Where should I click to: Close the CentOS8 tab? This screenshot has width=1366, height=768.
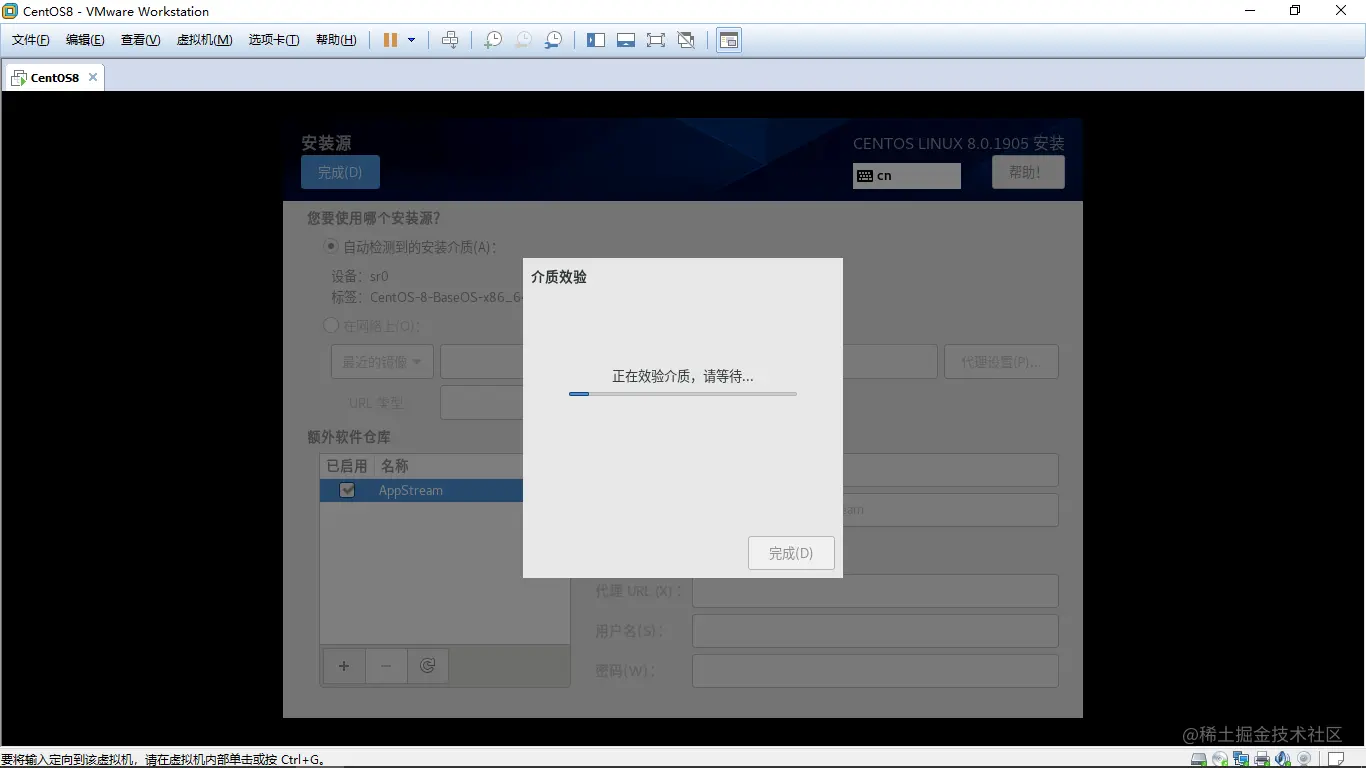click(x=93, y=77)
